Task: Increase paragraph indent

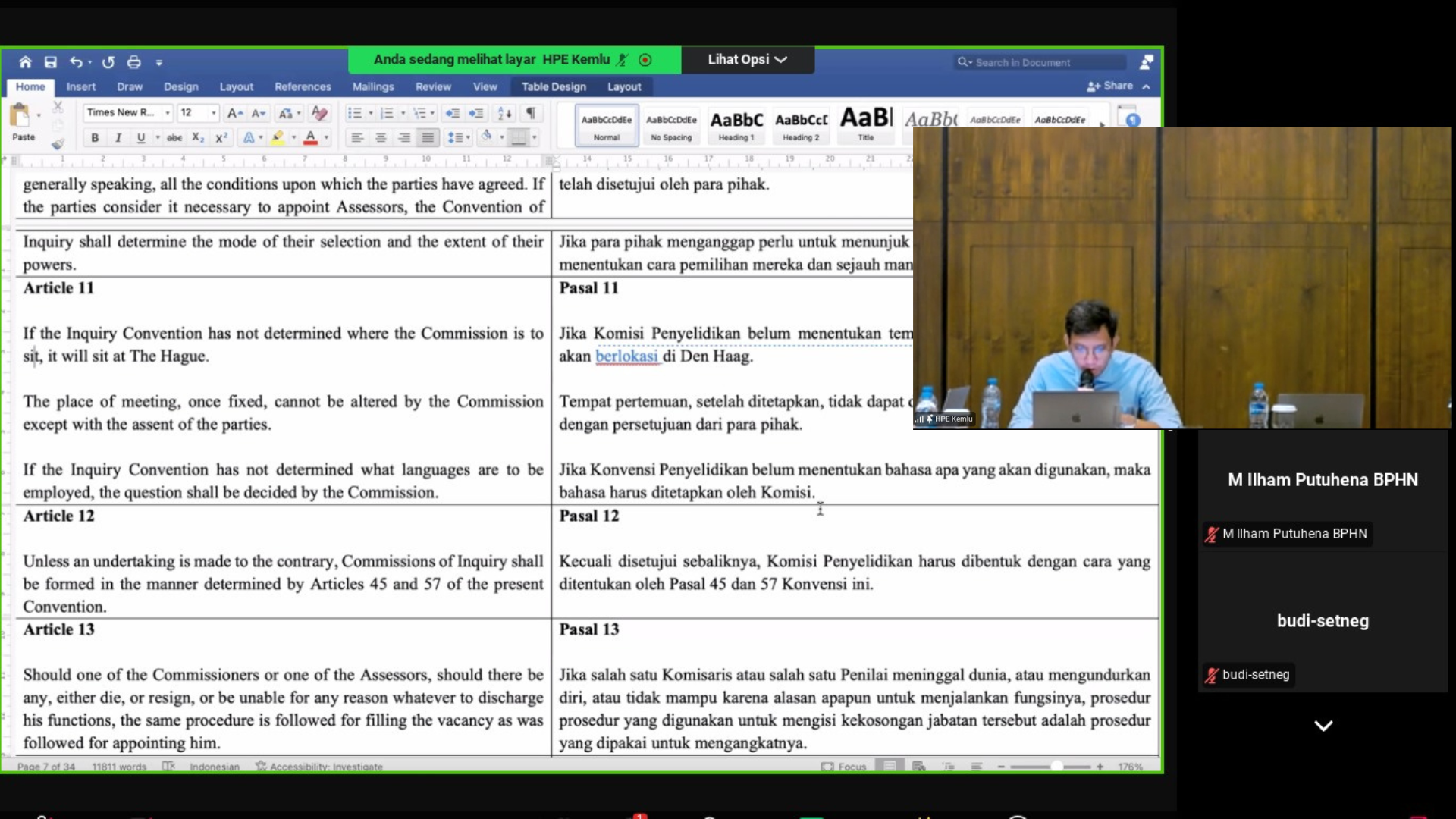Action: coord(476,113)
